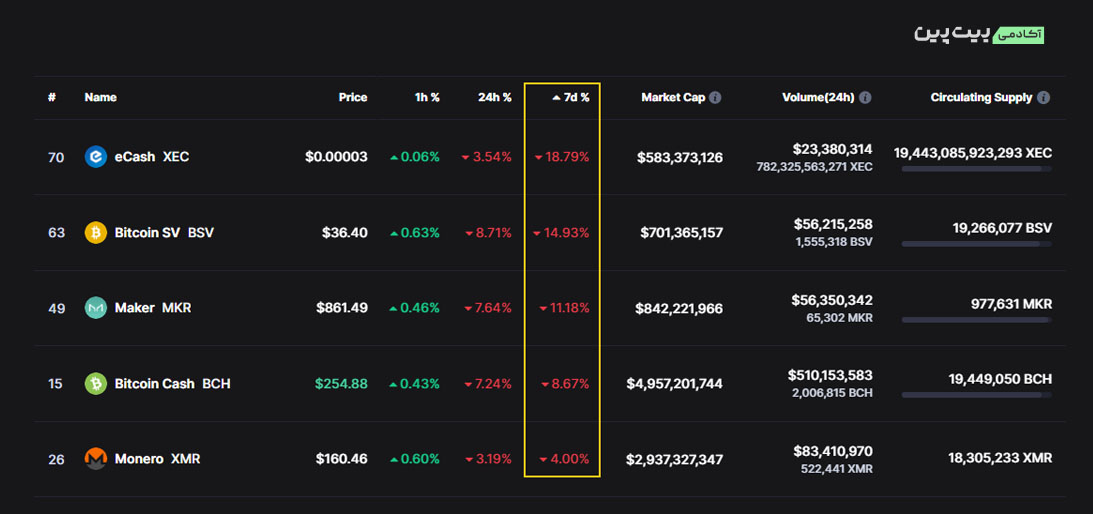Image resolution: width=1093 pixels, height=514 pixels.
Task: Click the Bitcoin Cash 1h change 0.43%
Action: (x=415, y=384)
